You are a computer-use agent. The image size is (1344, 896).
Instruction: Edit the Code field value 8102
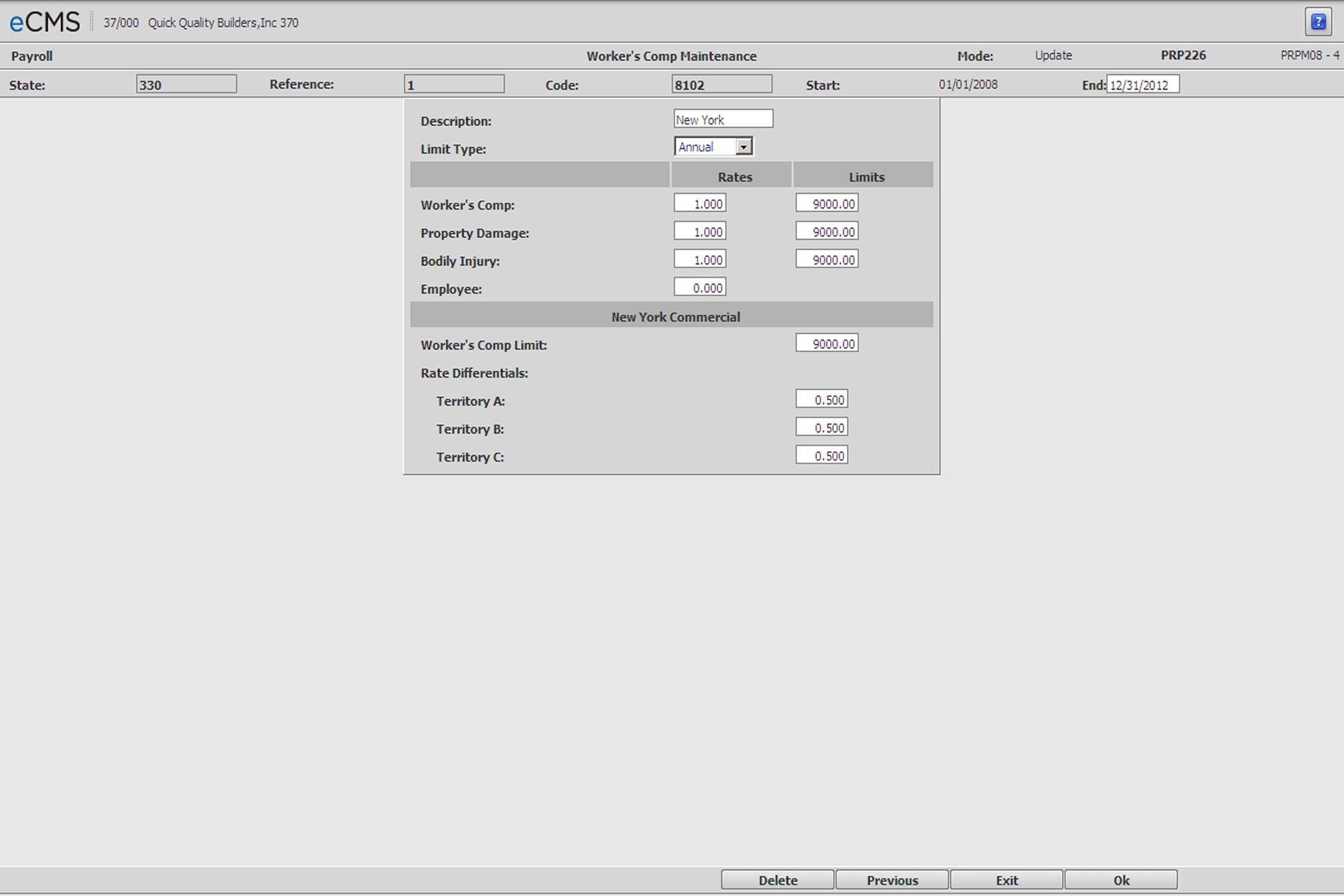[722, 84]
